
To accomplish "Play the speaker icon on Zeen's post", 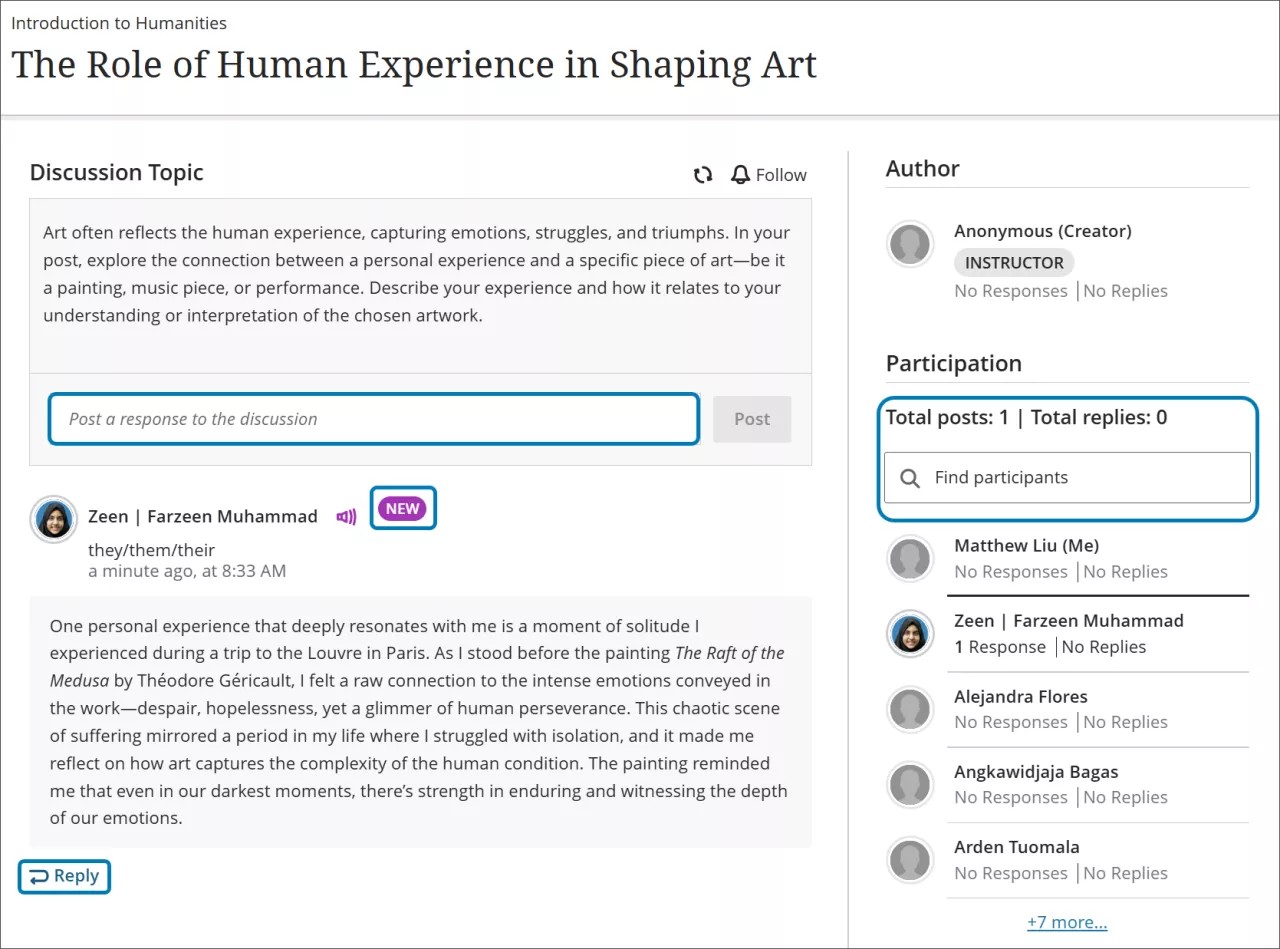I will tap(345, 516).
